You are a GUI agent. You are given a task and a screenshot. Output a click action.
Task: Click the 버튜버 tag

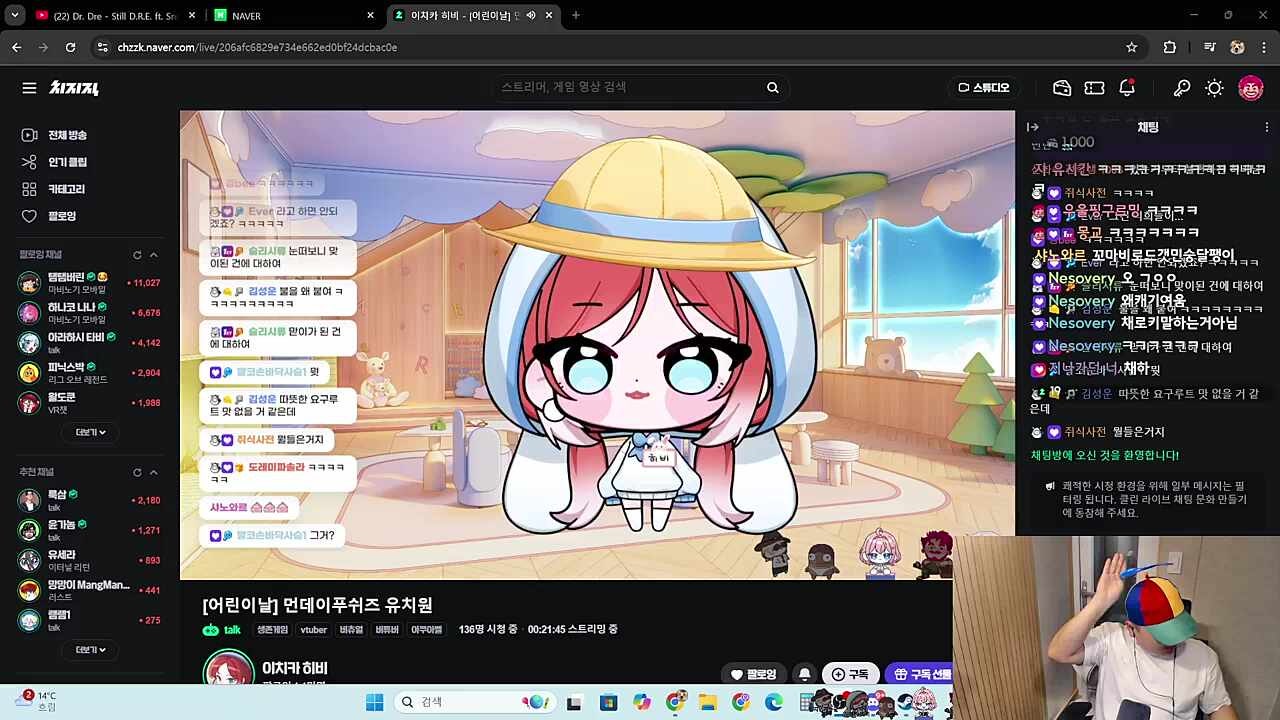387,630
